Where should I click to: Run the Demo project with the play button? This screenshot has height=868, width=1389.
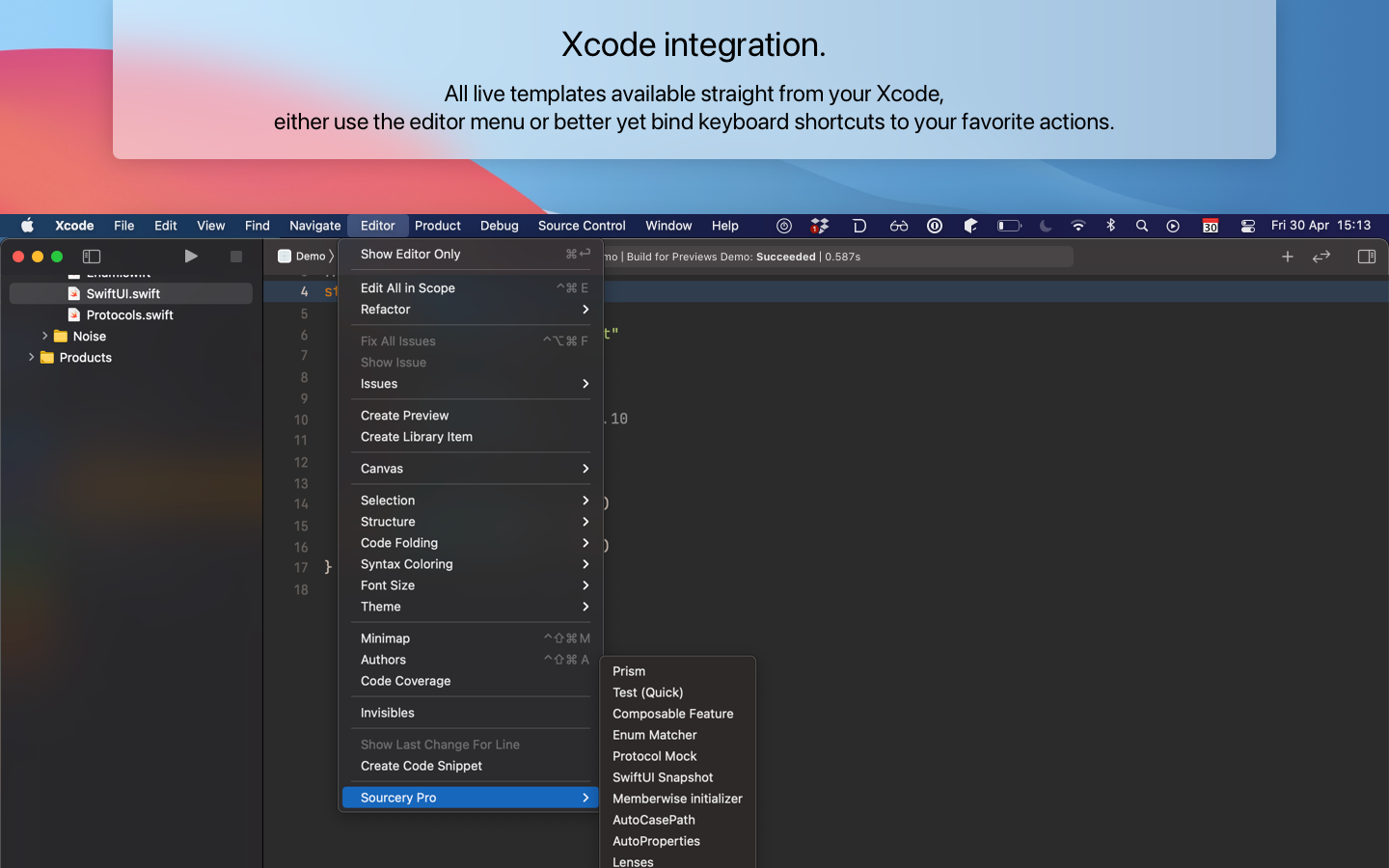coord(190,256)
